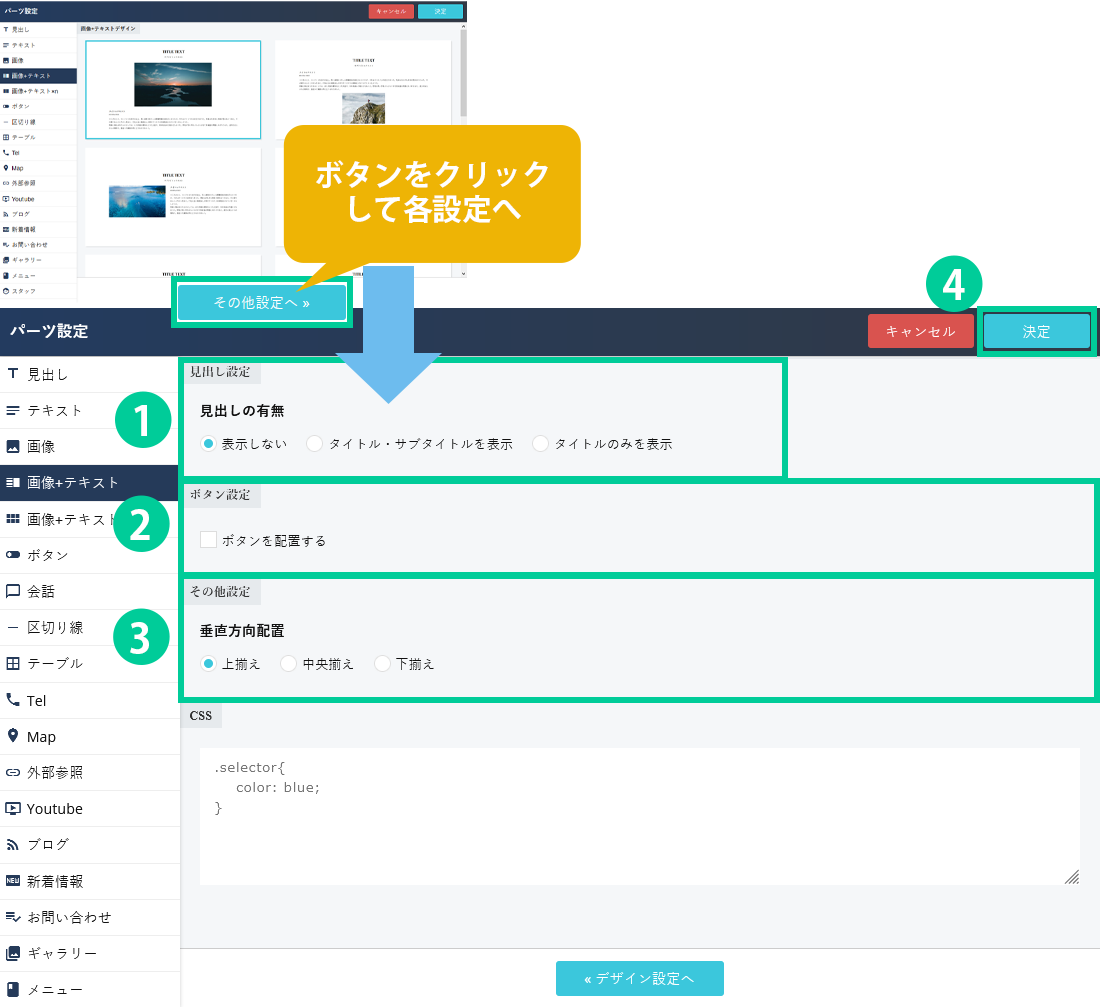Choose タイトル・サブタイトルを表示 radio option
Screen dimensions: 1100x1007
[315, 444]
